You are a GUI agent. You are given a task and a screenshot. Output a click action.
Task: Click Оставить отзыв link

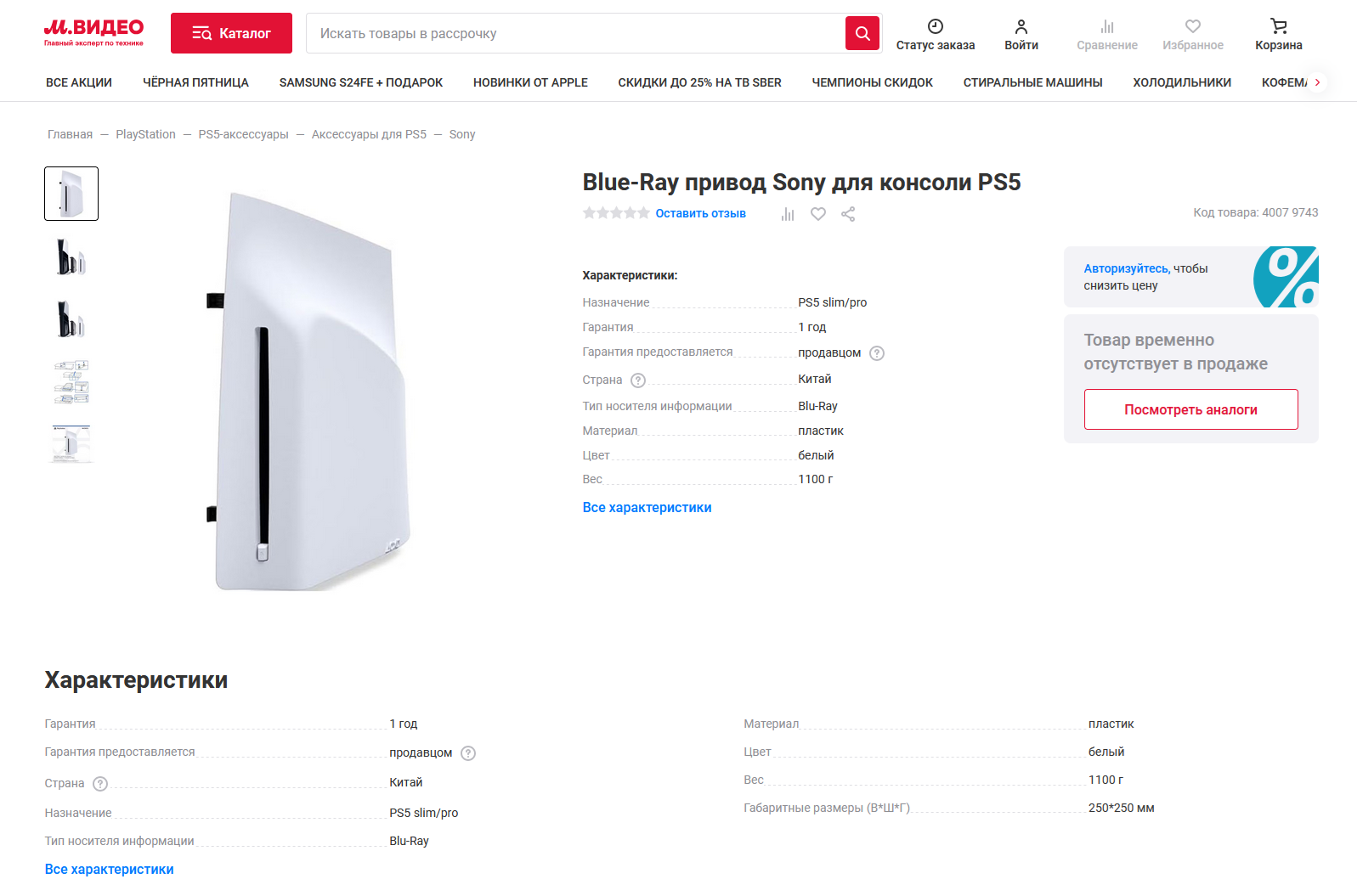point(700,214)
